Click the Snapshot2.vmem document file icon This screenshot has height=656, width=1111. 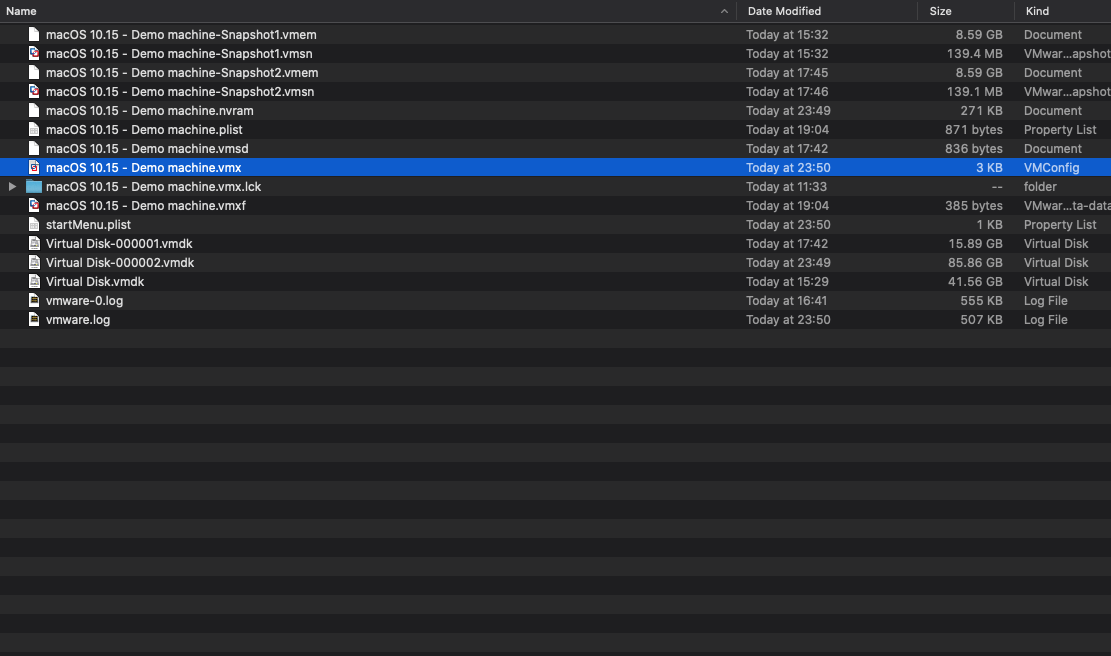point(33,72)
